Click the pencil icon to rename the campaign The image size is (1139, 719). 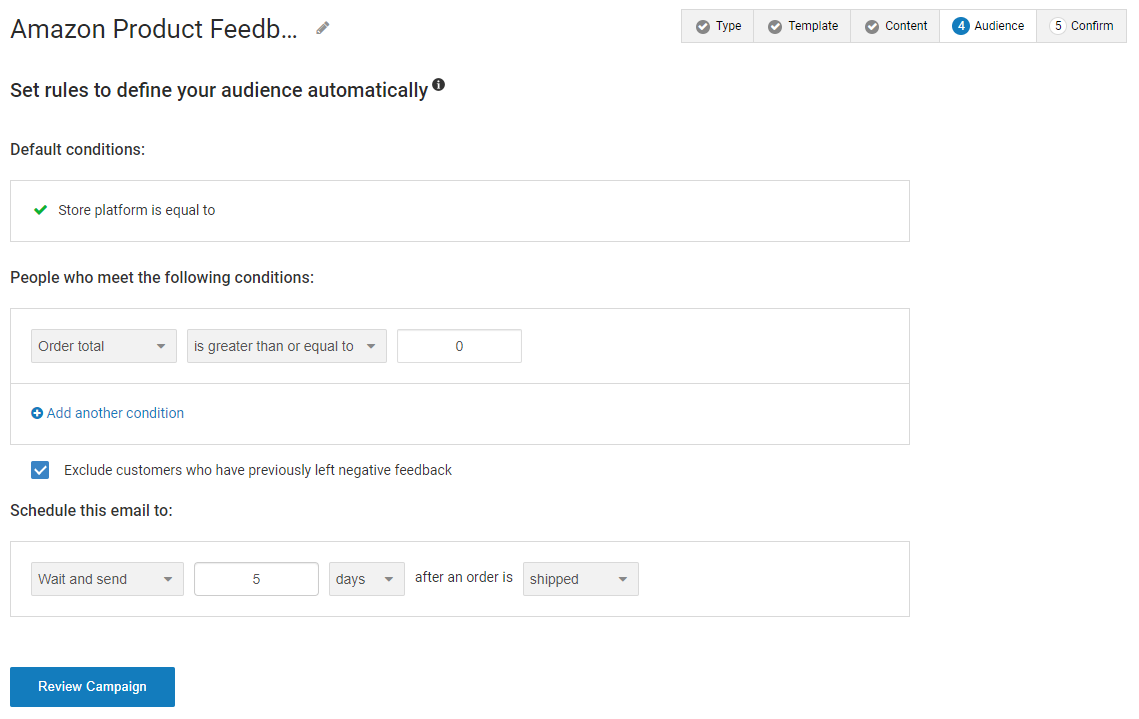(x=322, y=29)
